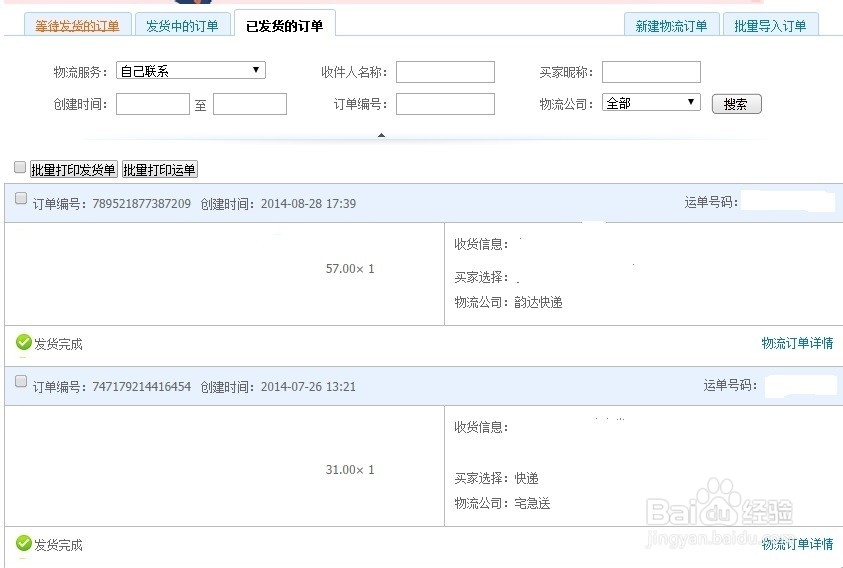843x568 pixels.
Task: Check the box for order 747179214416454
Action: coord(20,381)
